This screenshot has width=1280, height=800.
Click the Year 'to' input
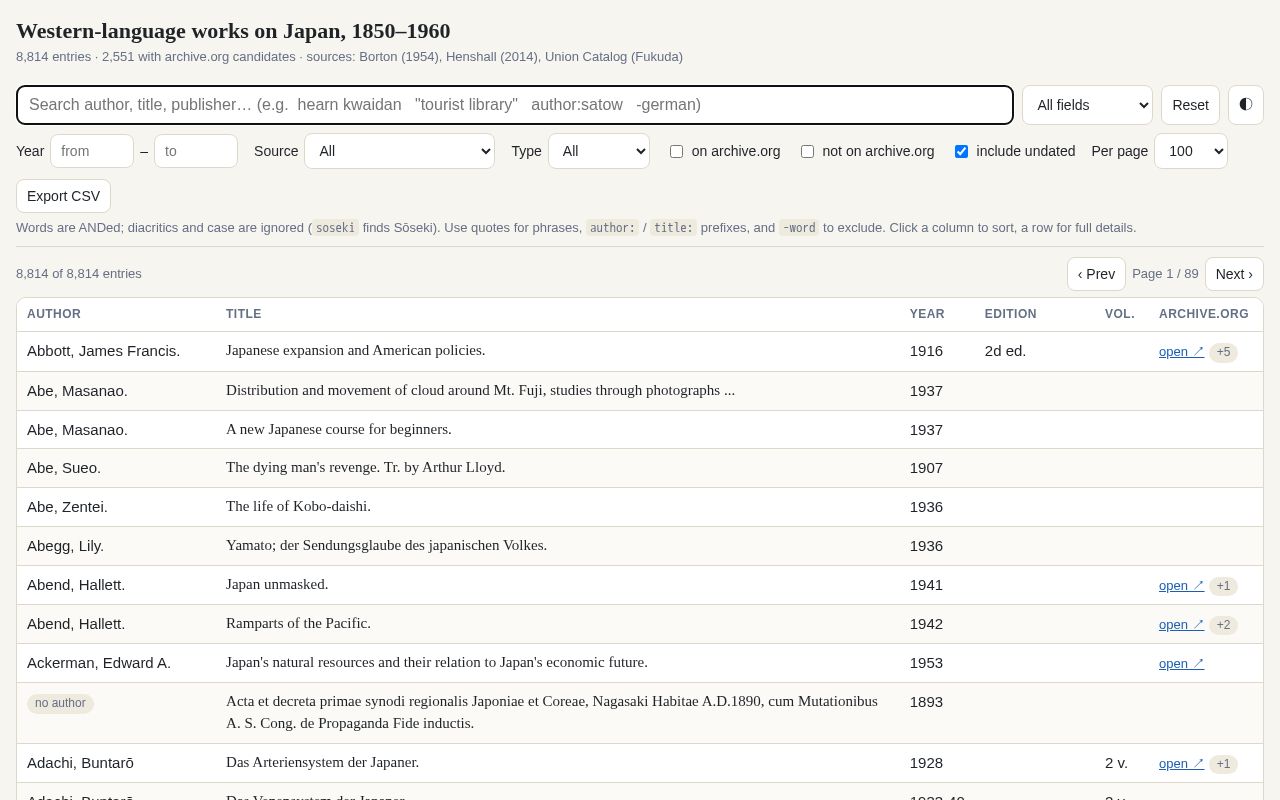coord(196,151)
